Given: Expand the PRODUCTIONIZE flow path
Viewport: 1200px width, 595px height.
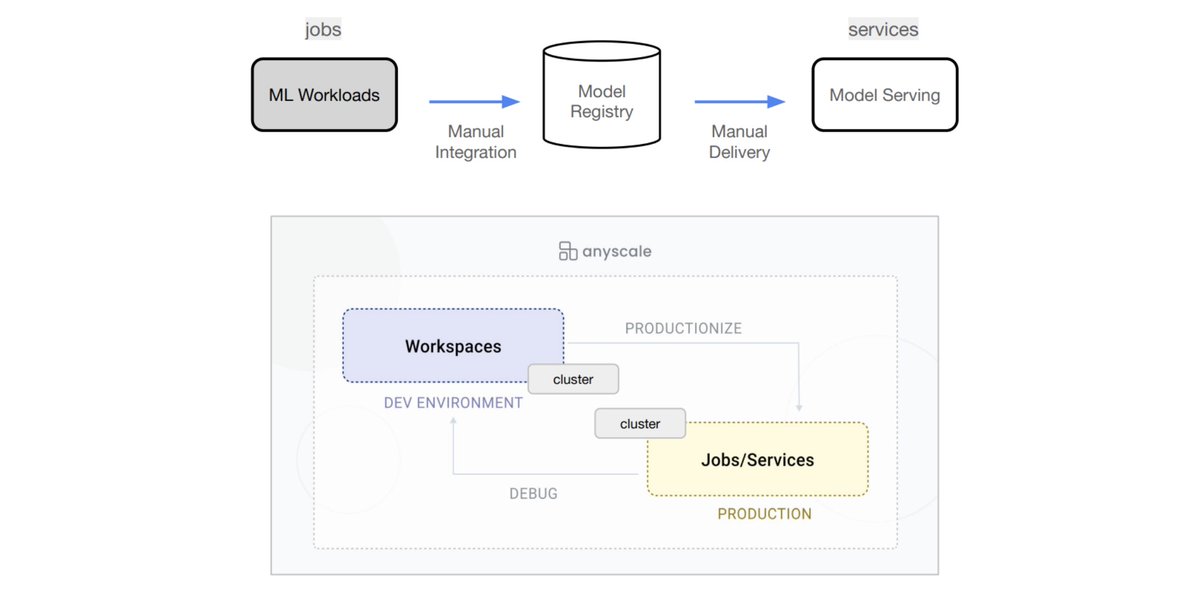Looking at the screenshot, I should pos(684,328).
